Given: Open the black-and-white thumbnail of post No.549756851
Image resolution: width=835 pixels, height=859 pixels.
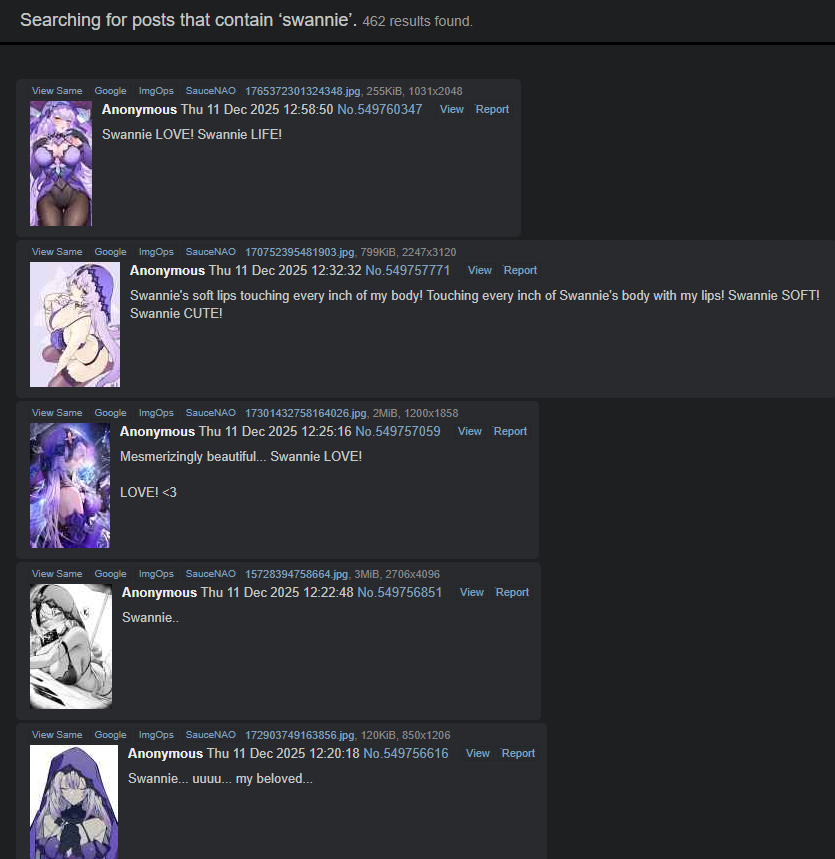Looking at the screenshot, I should click(71, 646).
